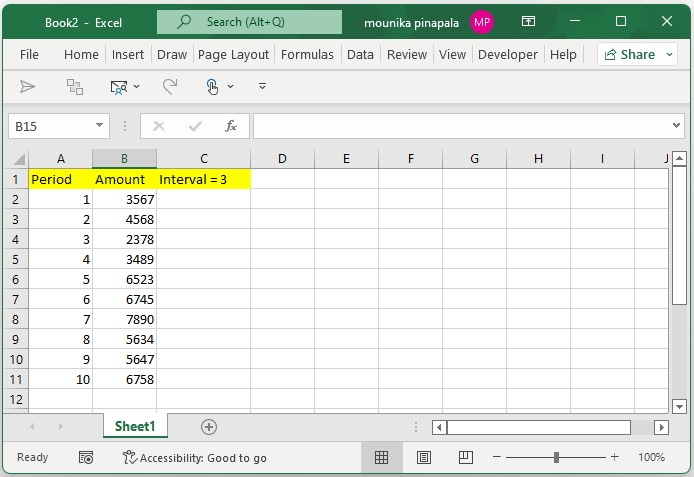
Task: Click the Touch/Mouse Mode hand icon
Action: [x=212, y=87]
